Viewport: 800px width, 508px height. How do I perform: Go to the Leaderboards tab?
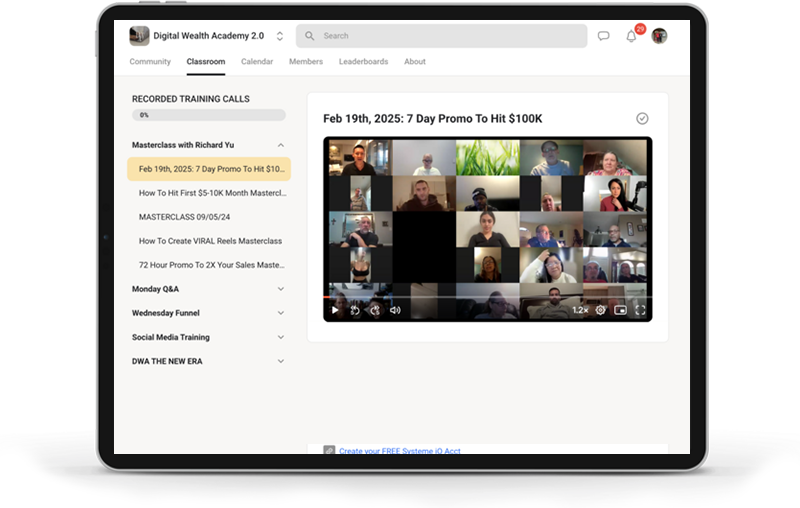(x=363, y=62)
